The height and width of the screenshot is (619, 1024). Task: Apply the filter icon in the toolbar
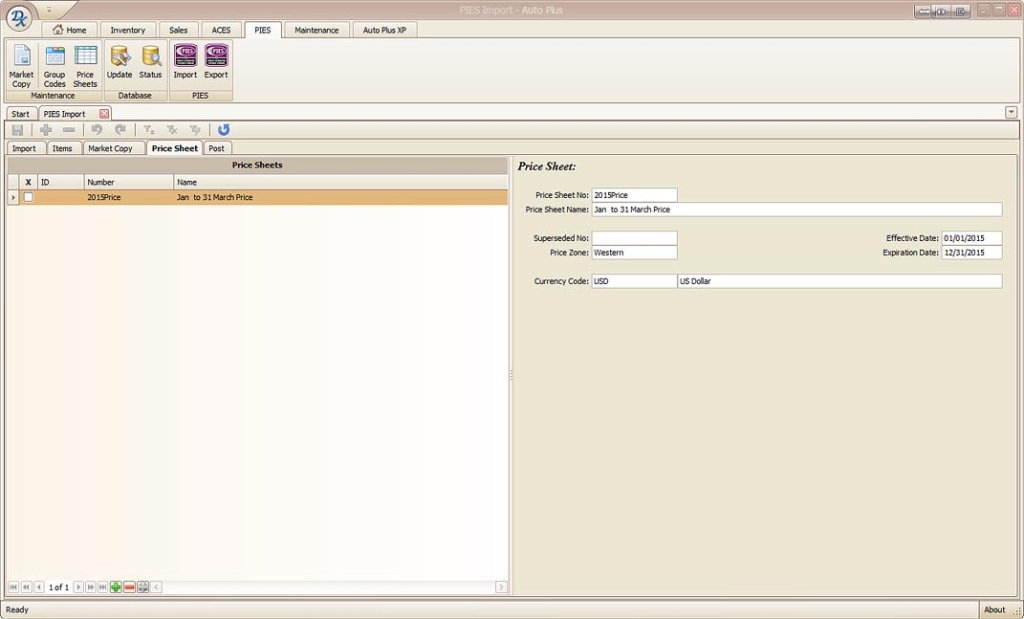(x=149, y=130)
